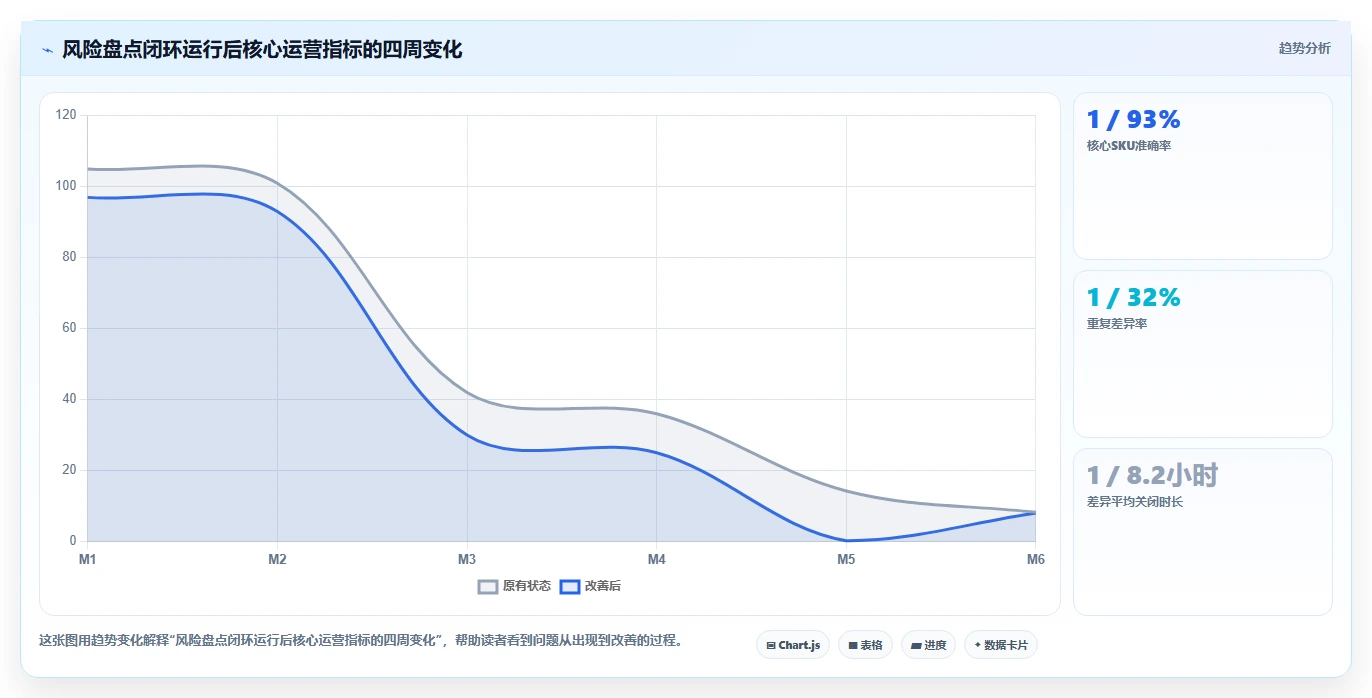Select the 数据卡片 tag
Screen dimensions: 1372x698
pos(1000,645)
